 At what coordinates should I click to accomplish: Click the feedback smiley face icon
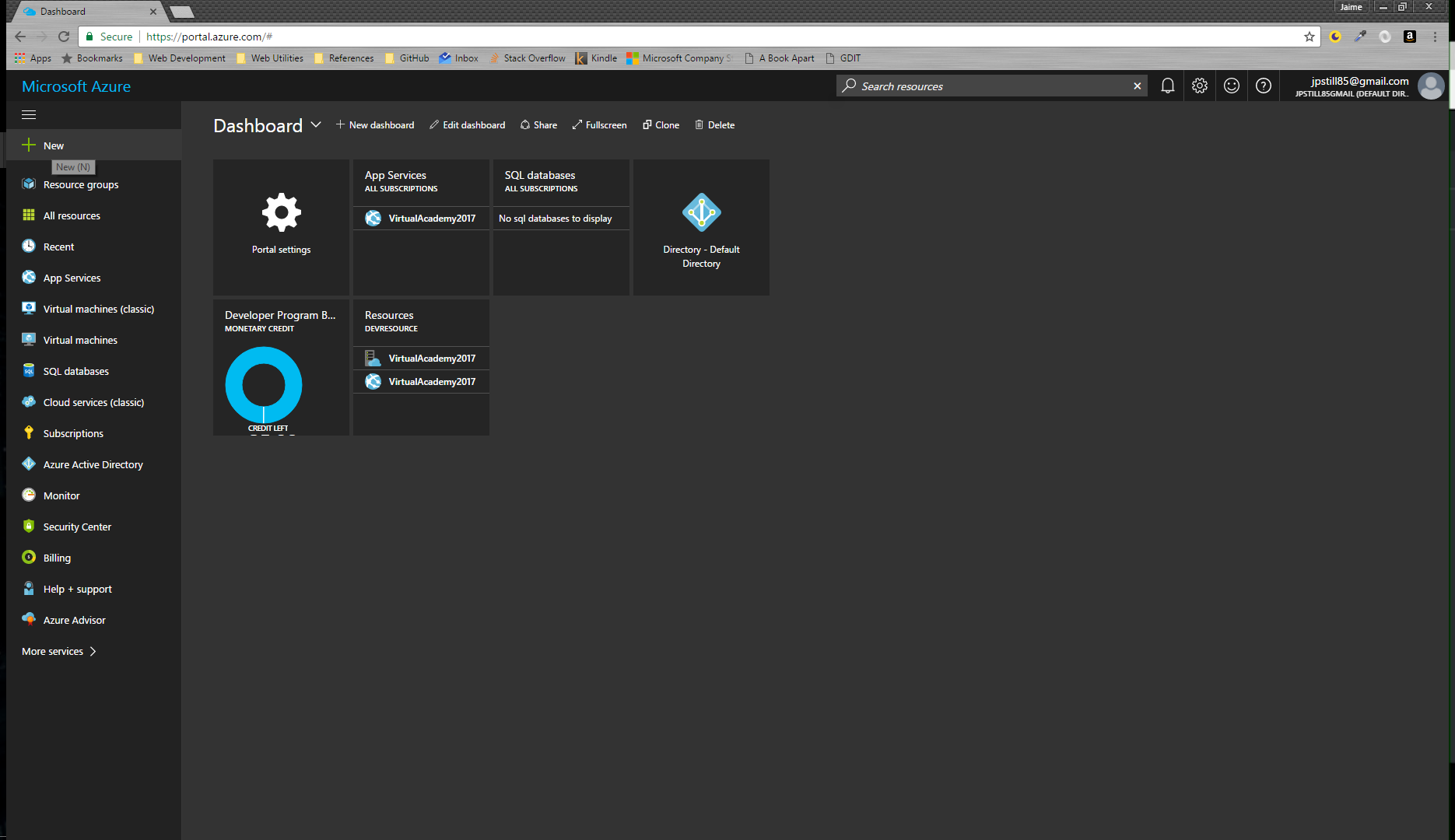(1231, 86)
